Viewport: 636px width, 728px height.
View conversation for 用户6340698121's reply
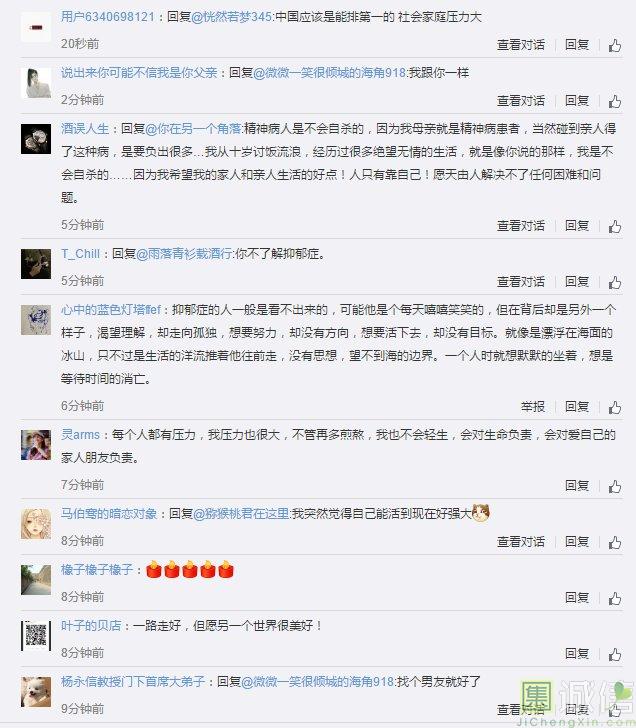click(x=521, y=45)
